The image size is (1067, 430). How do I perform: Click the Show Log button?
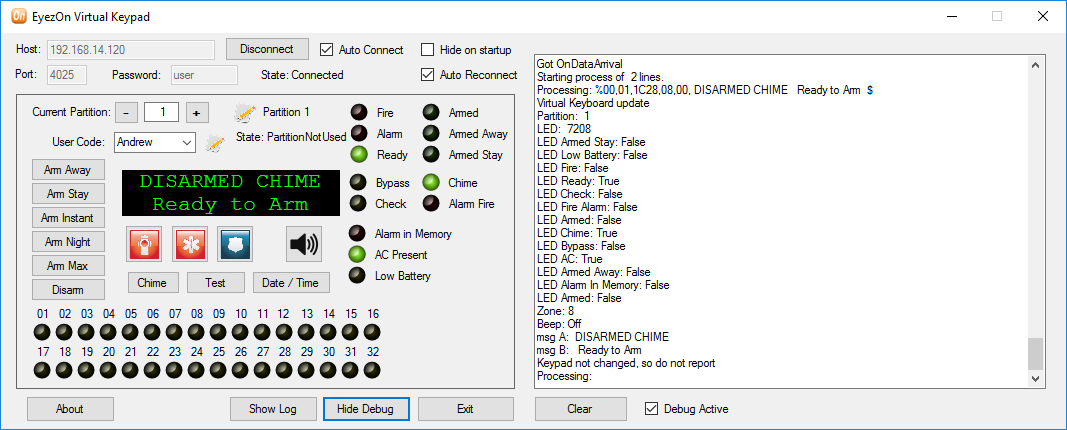pyautogui.click(x=273, y=409)
